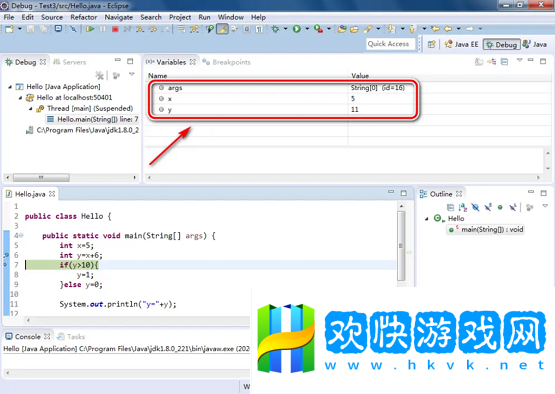Viewport: 555px width, 394px height.
Task: Open the Window menu
Action: 230,17
